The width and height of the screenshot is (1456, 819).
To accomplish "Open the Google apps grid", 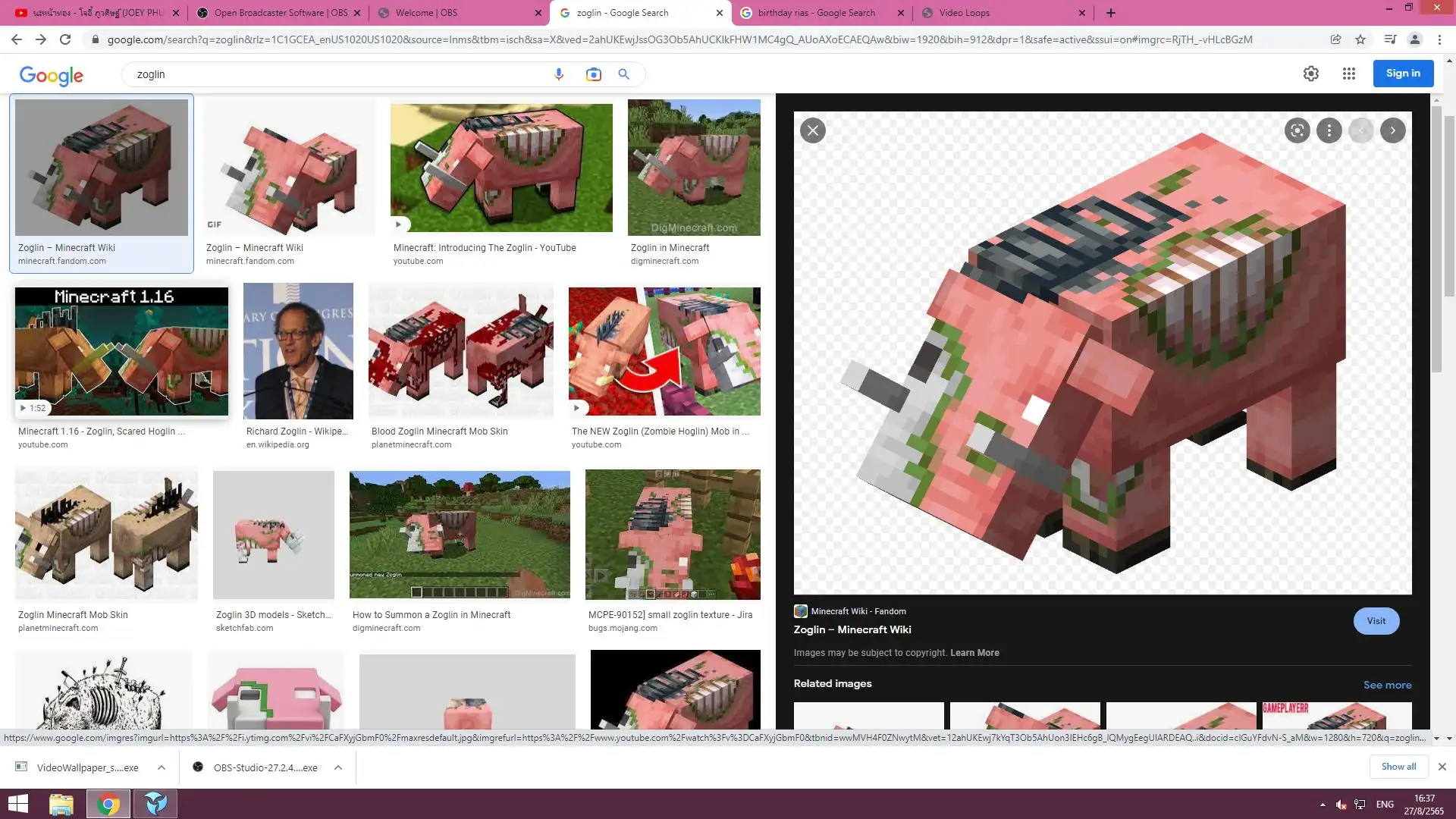I will [x=1348, y=74].
